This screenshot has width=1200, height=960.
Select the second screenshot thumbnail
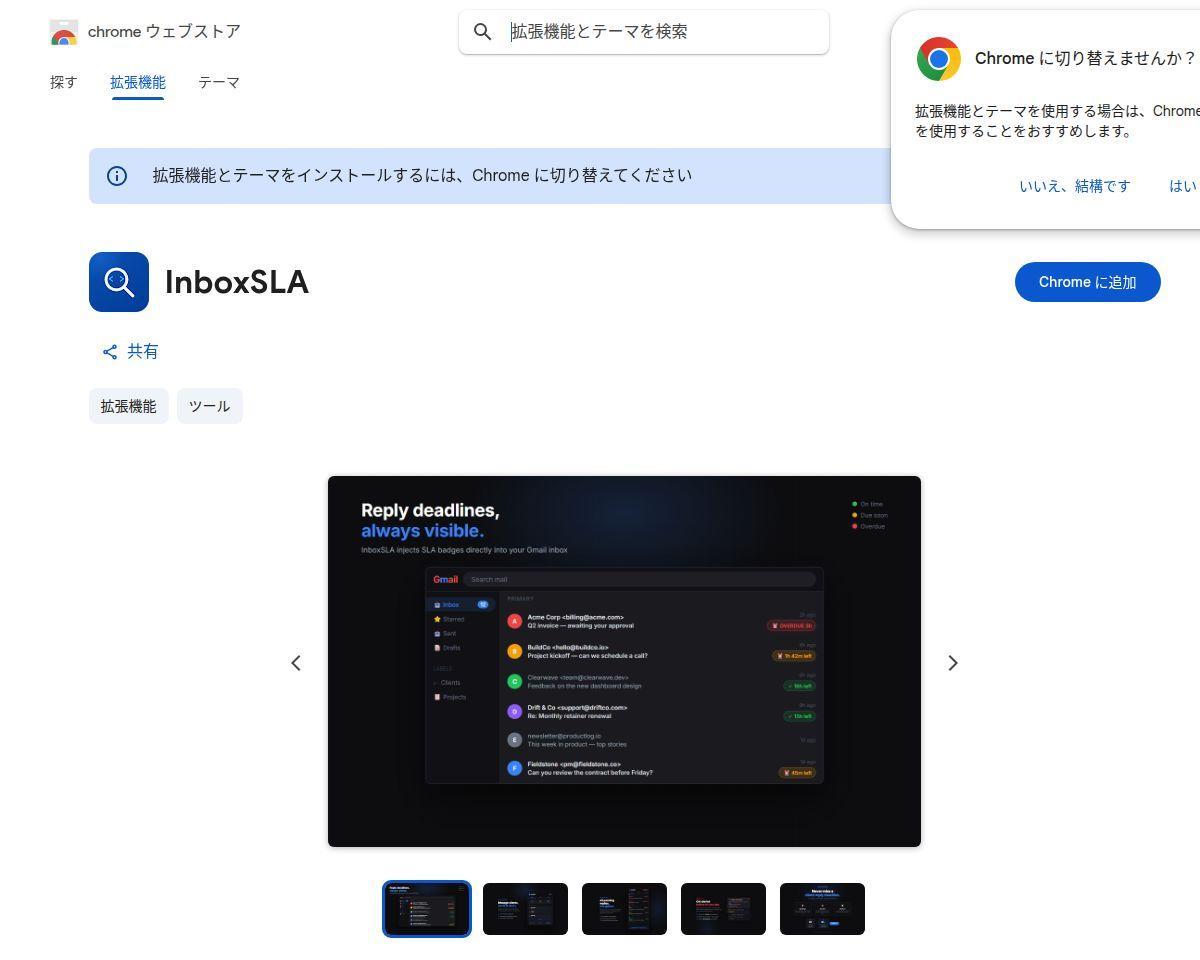click(525, 909)
